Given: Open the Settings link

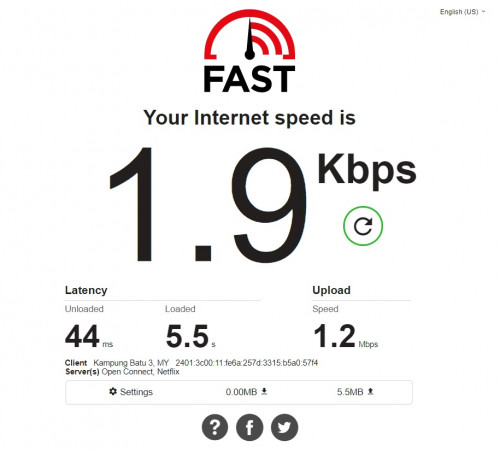Looking at the screenshot, I should 136,392.
